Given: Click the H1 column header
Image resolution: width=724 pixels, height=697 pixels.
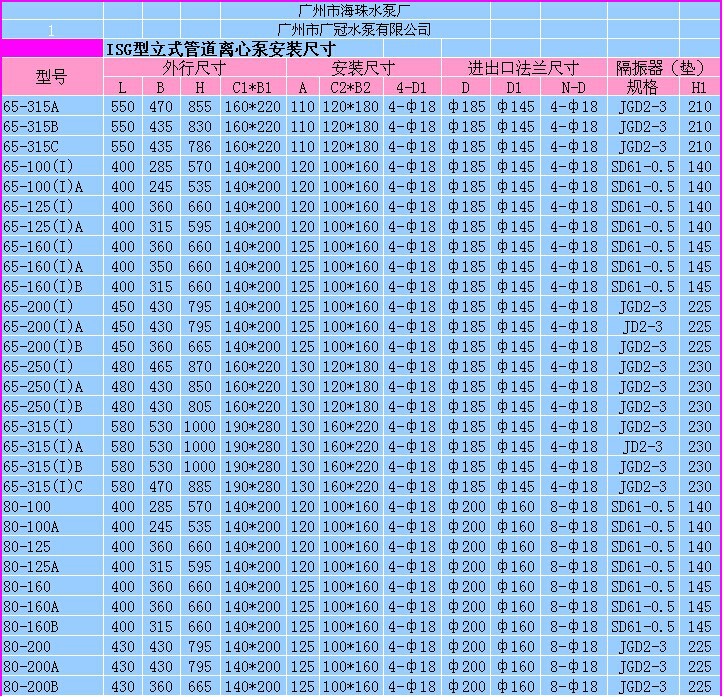Looking at the screenshot, I should 699,87.
